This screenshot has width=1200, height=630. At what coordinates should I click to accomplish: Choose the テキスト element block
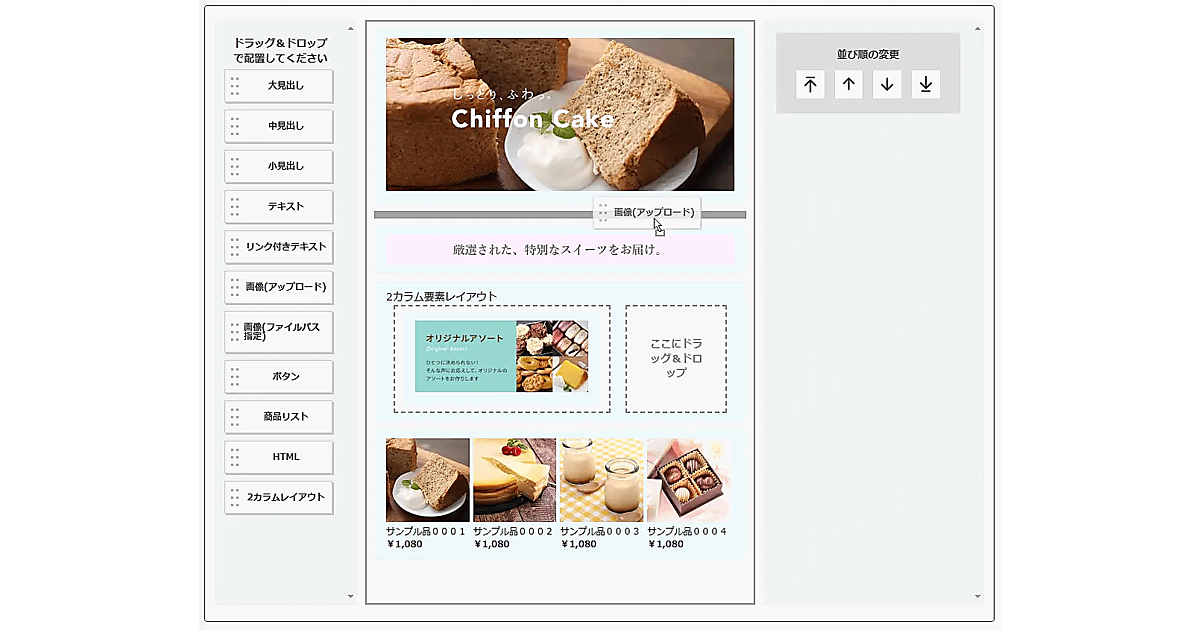279,206
